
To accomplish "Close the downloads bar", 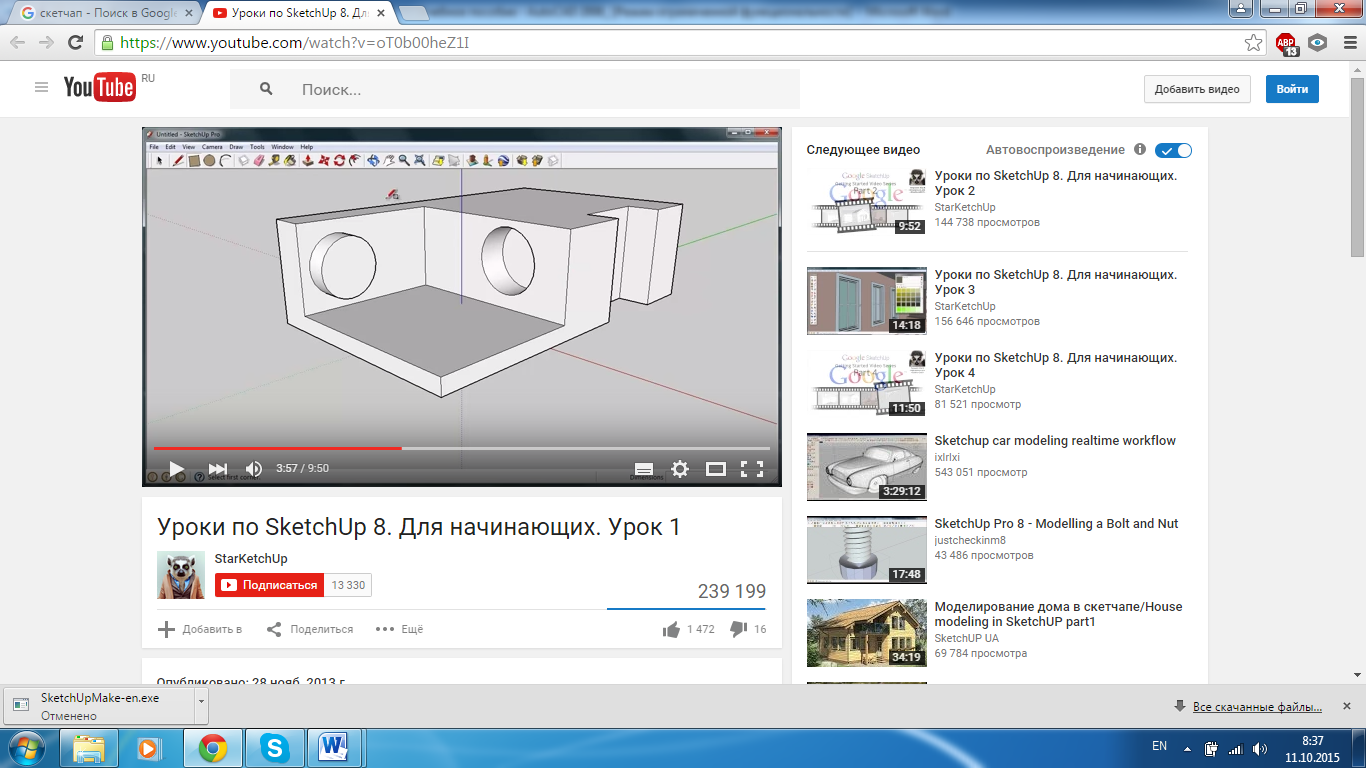I will 1347,707.
